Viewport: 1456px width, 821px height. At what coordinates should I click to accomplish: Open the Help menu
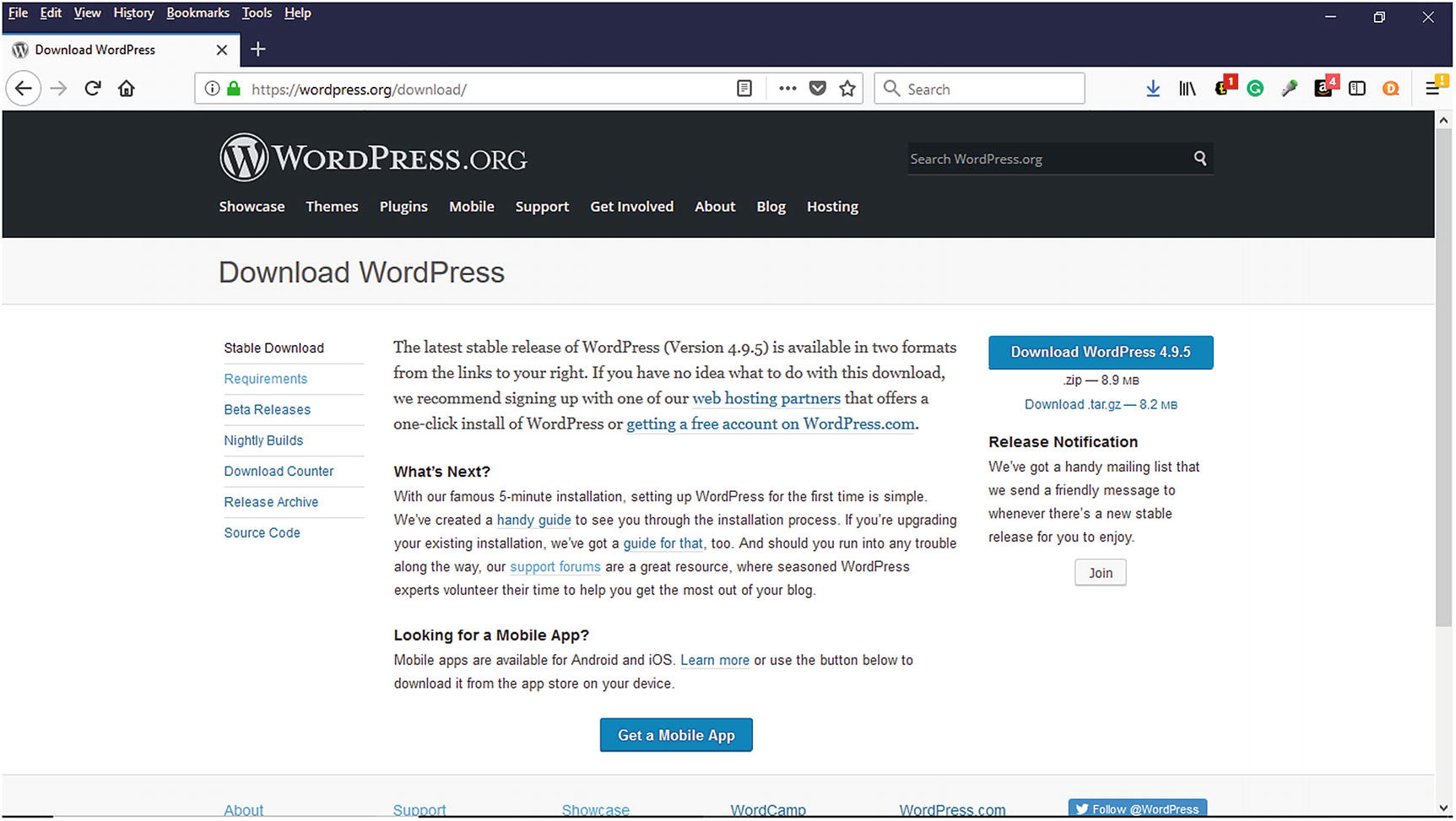(x=297, y=13)
